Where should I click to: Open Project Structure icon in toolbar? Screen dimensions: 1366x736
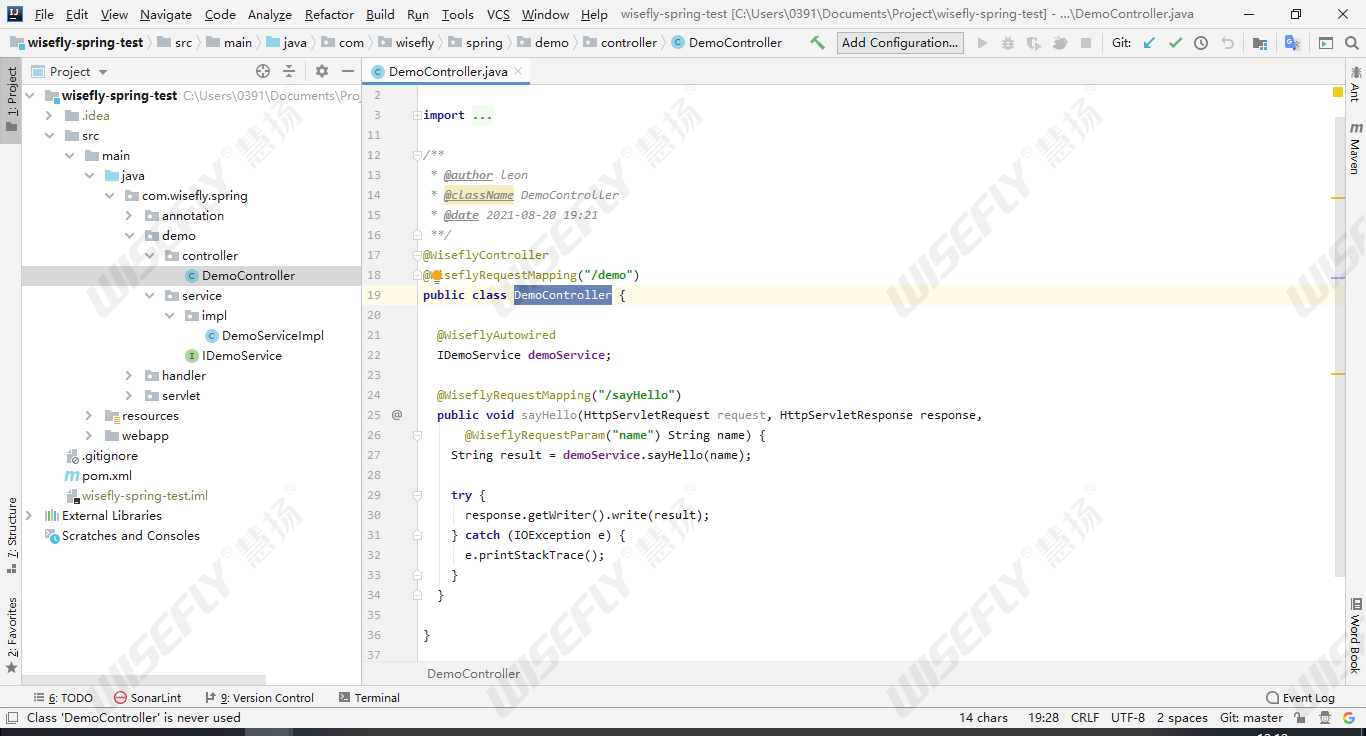pos(1260,43)
